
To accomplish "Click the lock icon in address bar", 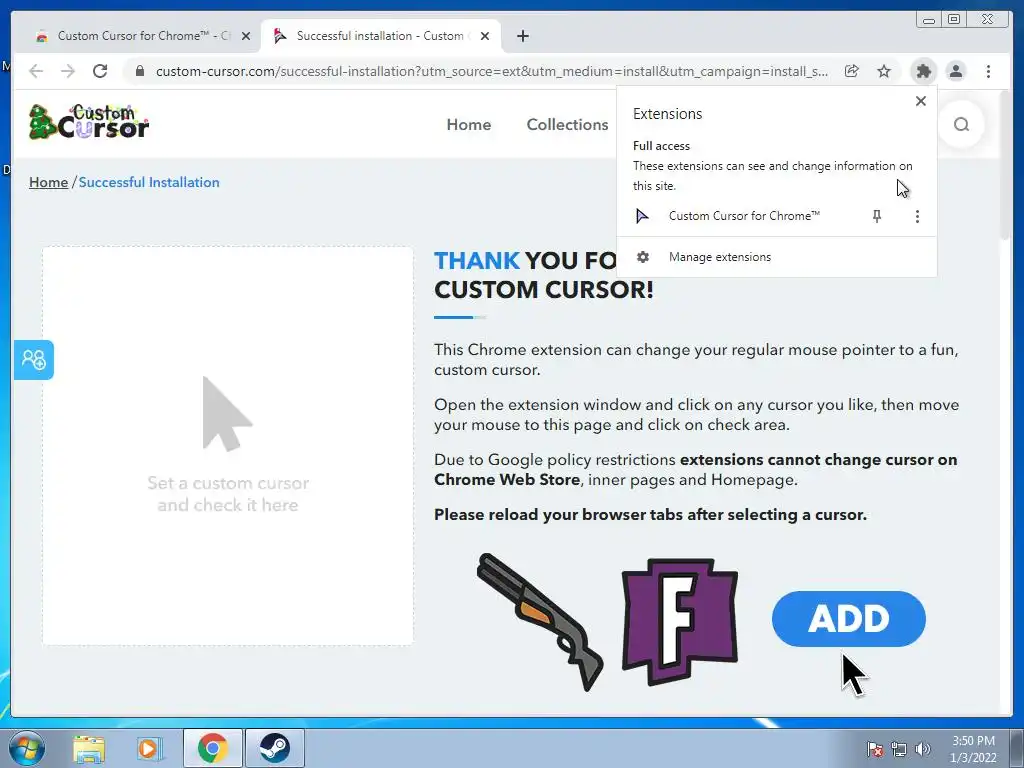I will point(140,71).
